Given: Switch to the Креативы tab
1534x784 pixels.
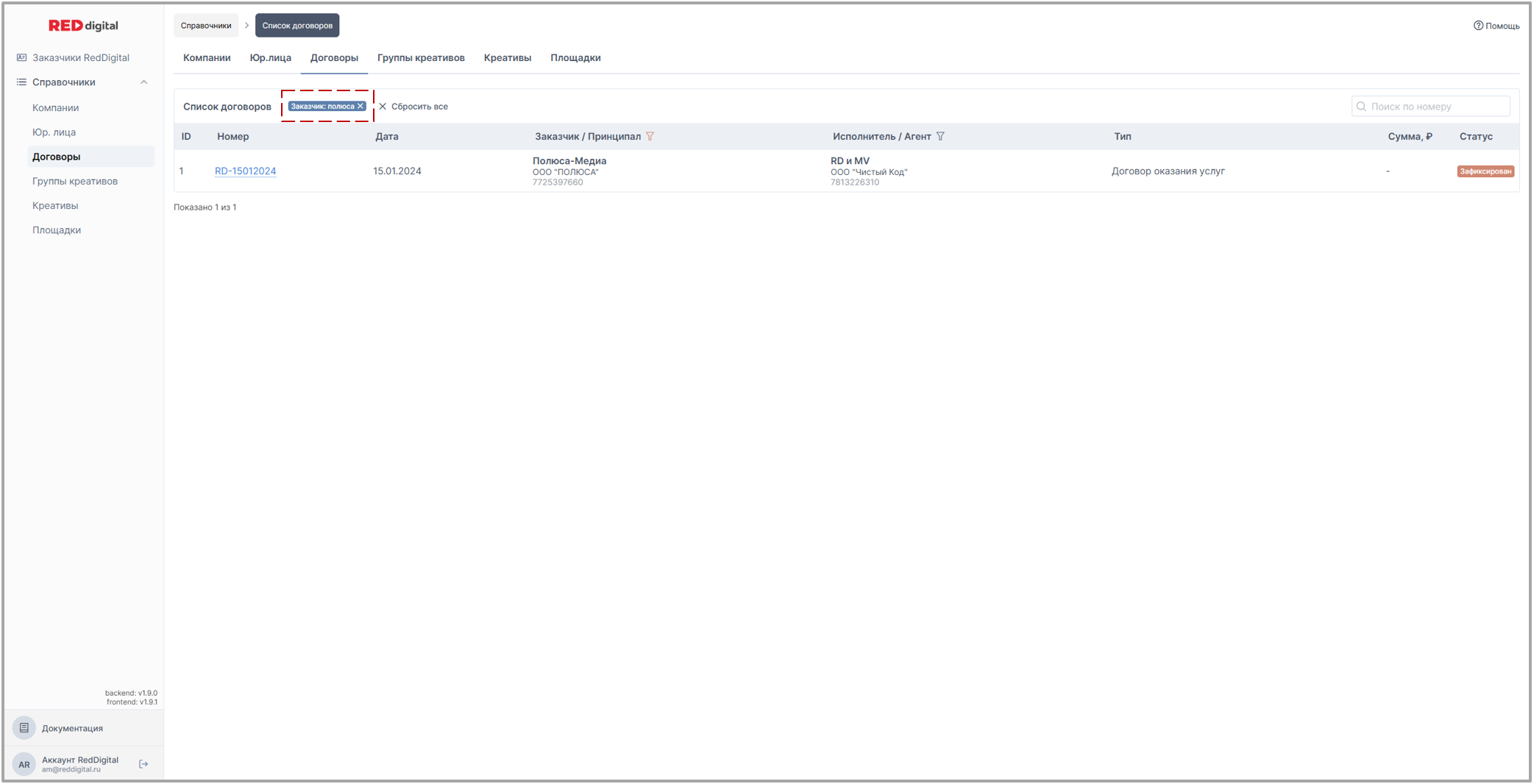Looking at the screenshot, I should (508, 58).
